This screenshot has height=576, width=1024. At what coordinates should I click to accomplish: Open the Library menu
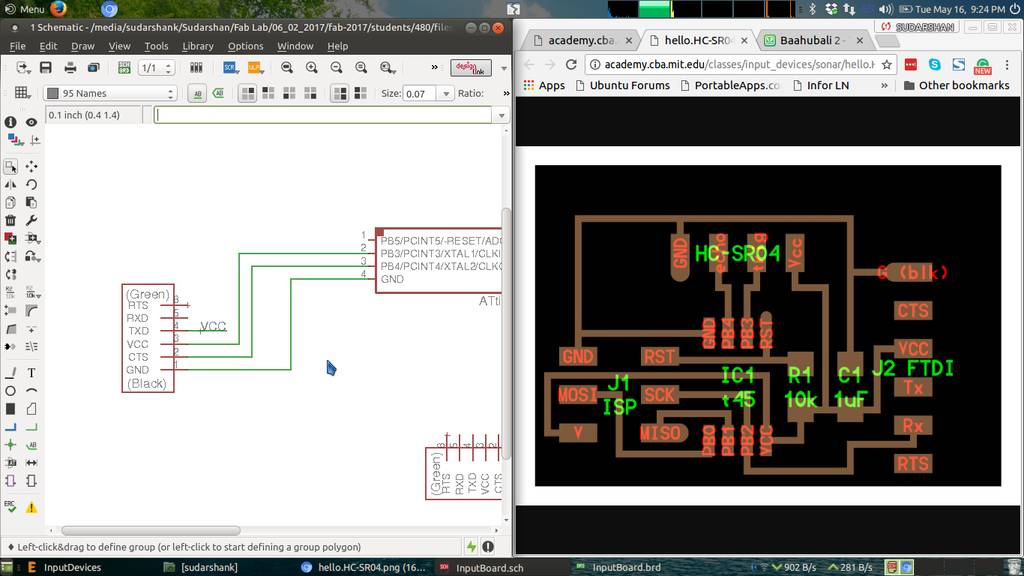tap(197, 46)
